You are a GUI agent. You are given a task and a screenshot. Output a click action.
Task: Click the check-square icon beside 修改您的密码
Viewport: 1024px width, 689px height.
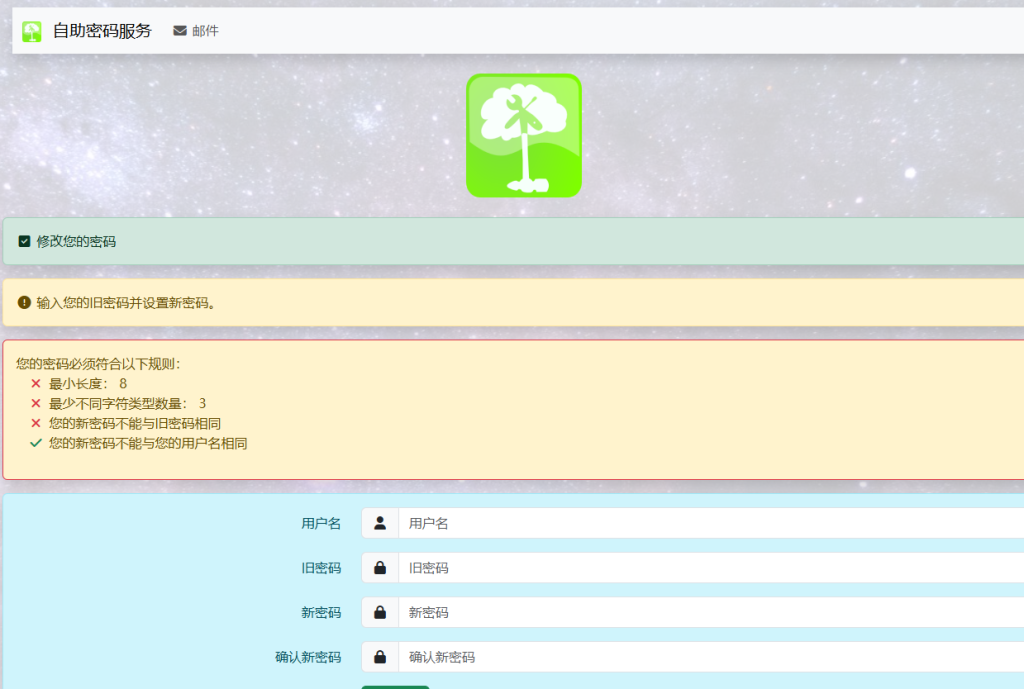(24, 242)
